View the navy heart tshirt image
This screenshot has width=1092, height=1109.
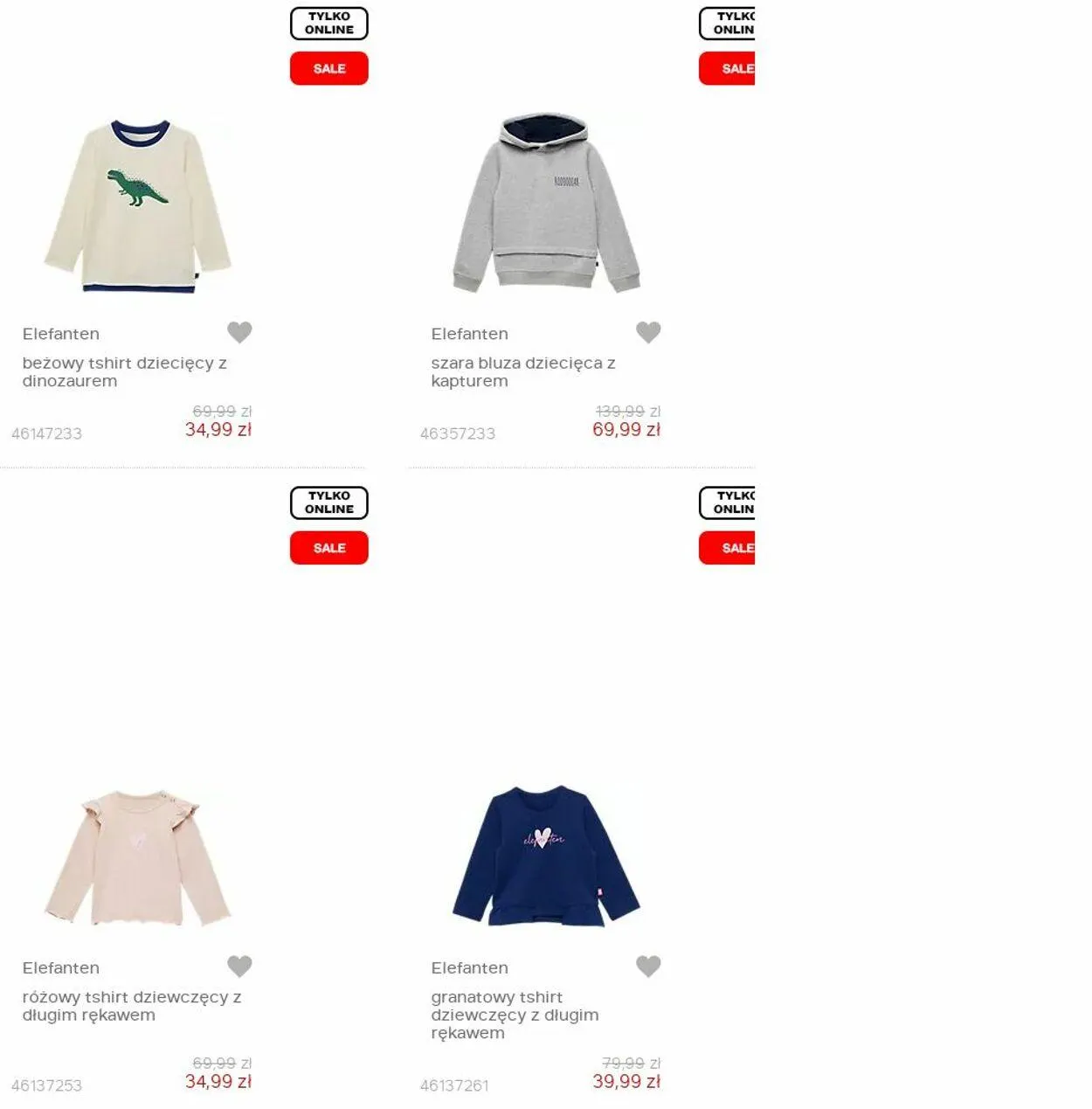[546, 856]
